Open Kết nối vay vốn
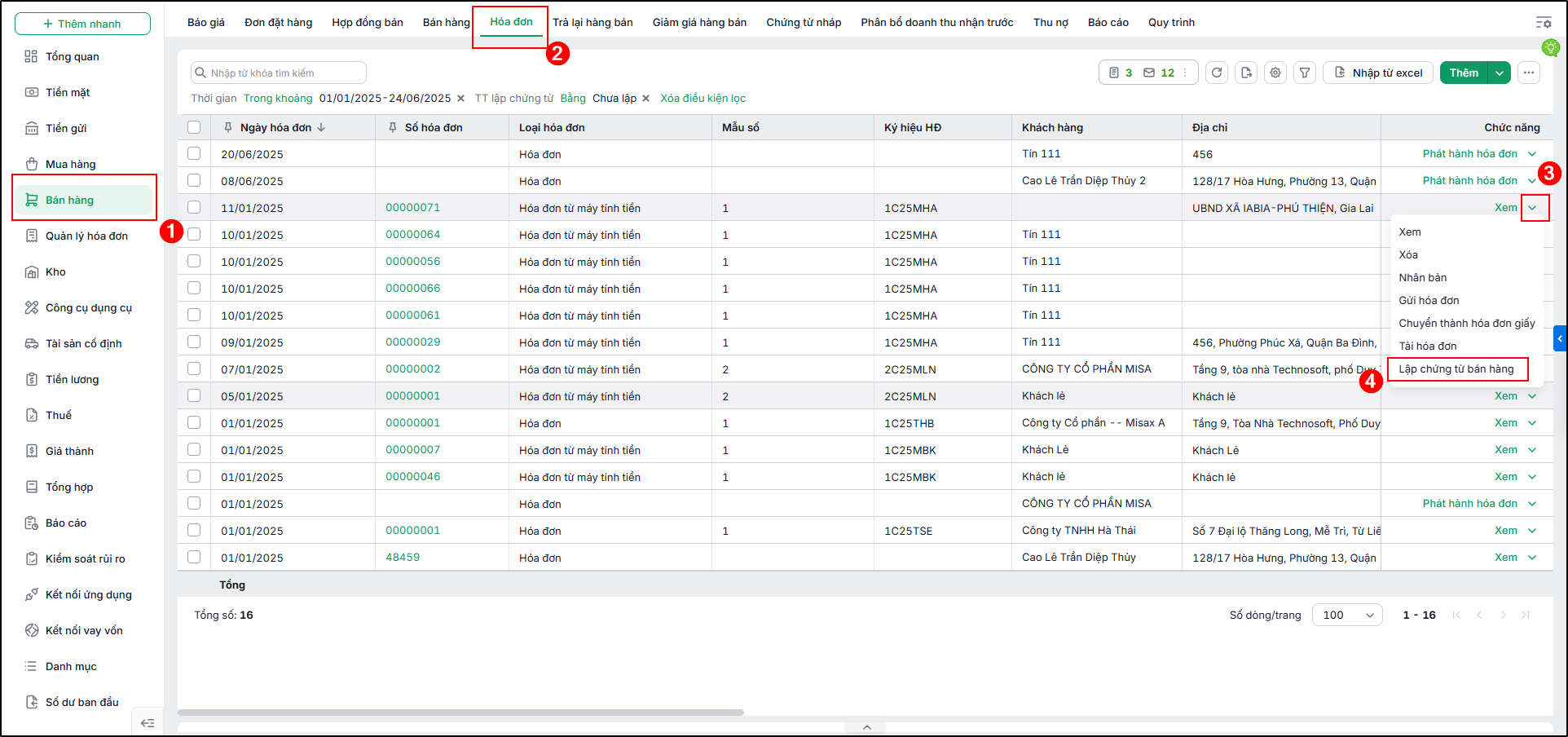Image resolution: width=1568 pixels, height=737 pixels. tap(84, 630)
